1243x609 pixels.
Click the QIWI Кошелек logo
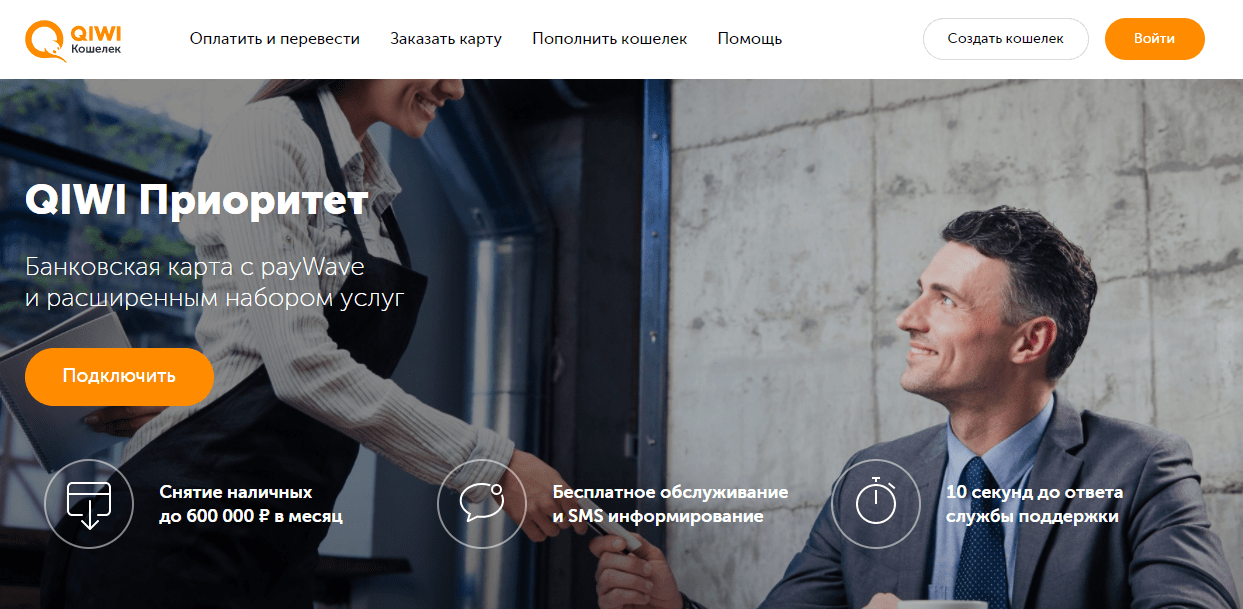(75, 39)
